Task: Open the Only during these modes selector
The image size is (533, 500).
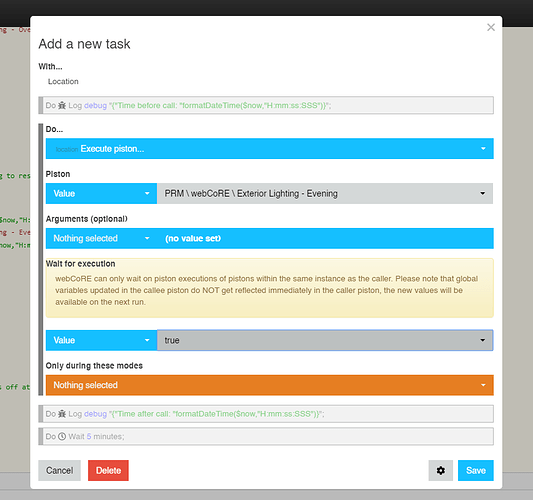Action: (x=270, y=385)
